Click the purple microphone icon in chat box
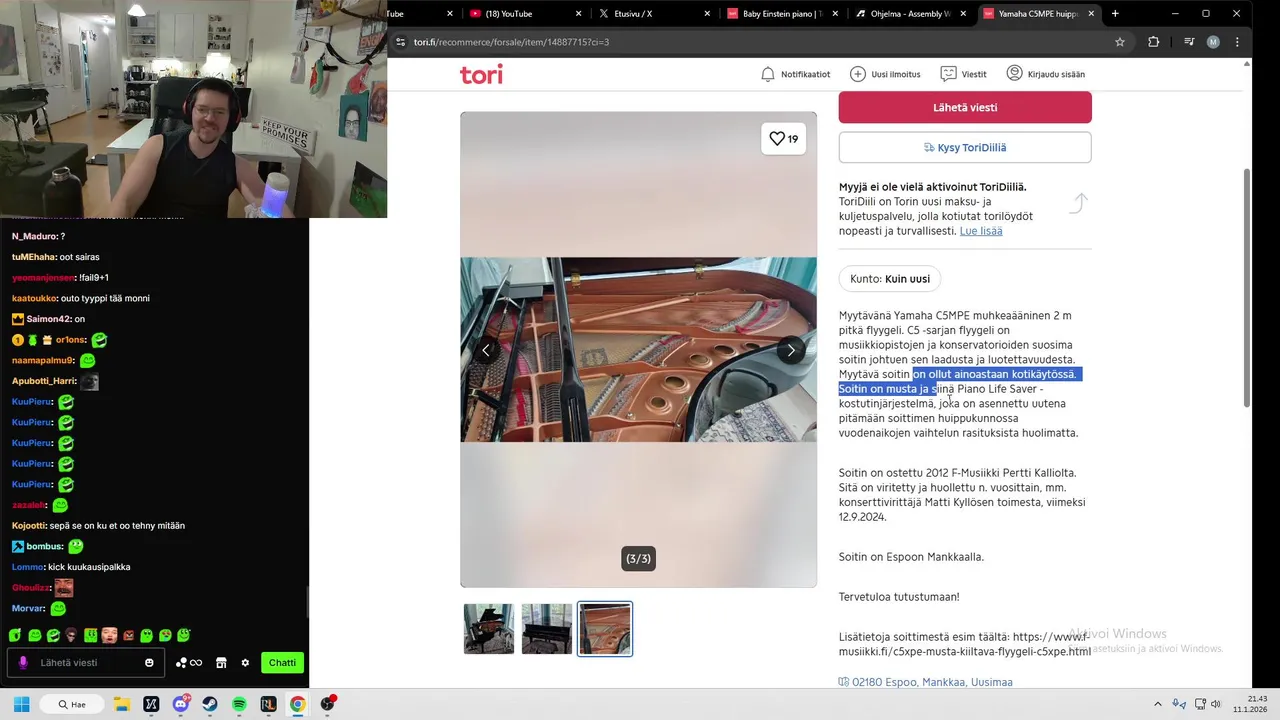1280x720 pixels. pyautogui.click(x=23, y=662)
